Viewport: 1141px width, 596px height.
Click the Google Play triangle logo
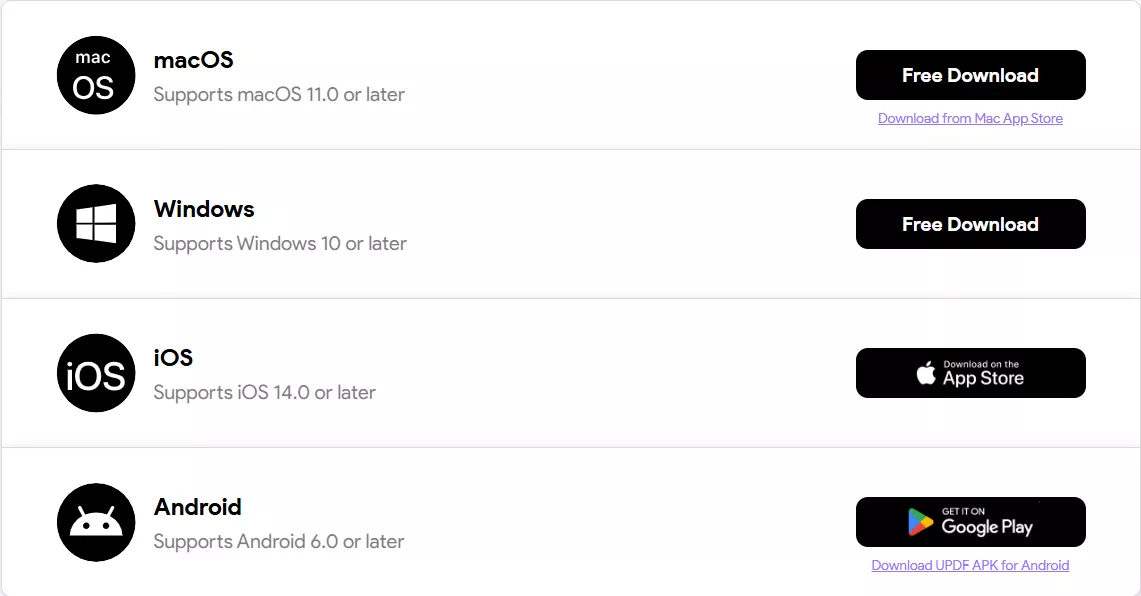(920, 522)
